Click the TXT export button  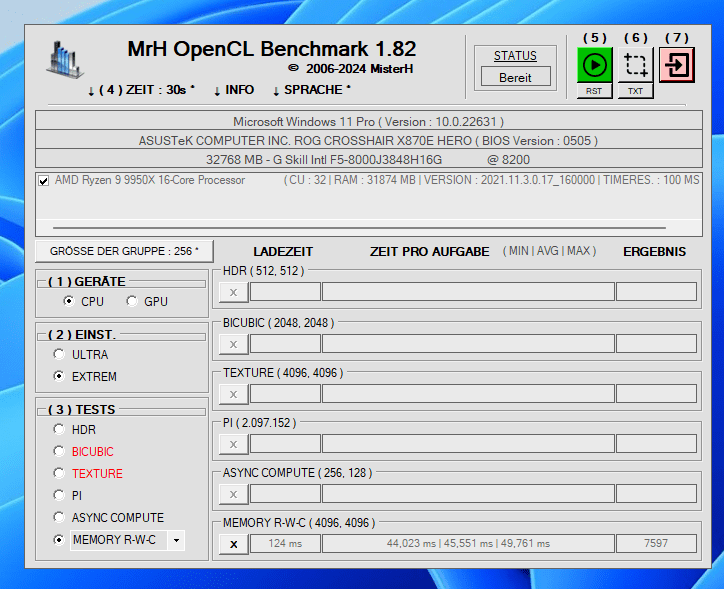tap(635, 91)
